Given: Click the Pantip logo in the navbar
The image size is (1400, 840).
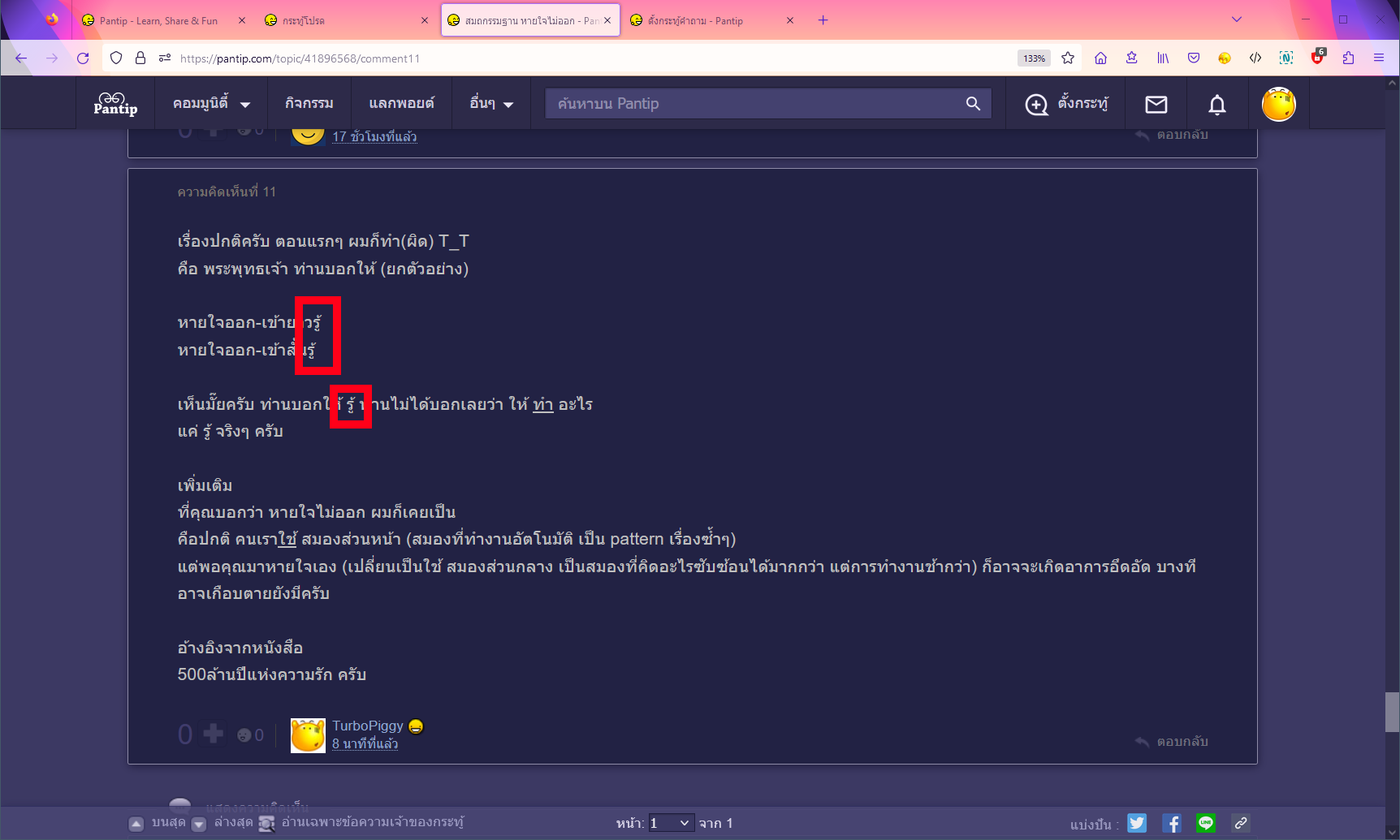Looking at the screenshot, I should (x=115, y=103).
